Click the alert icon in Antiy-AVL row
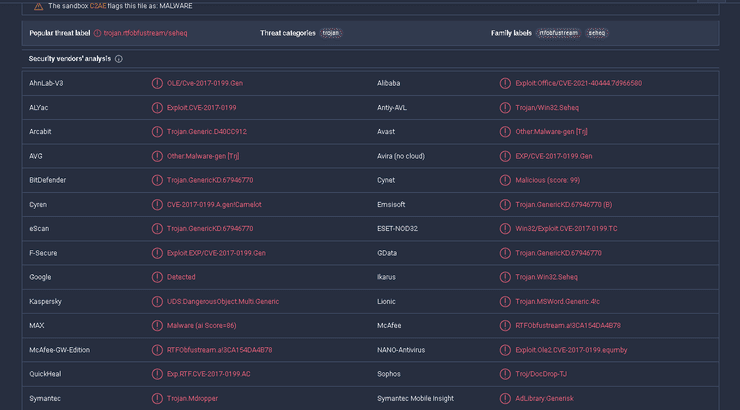The height and width of the screenshot is (410, 740). (505, 108)
